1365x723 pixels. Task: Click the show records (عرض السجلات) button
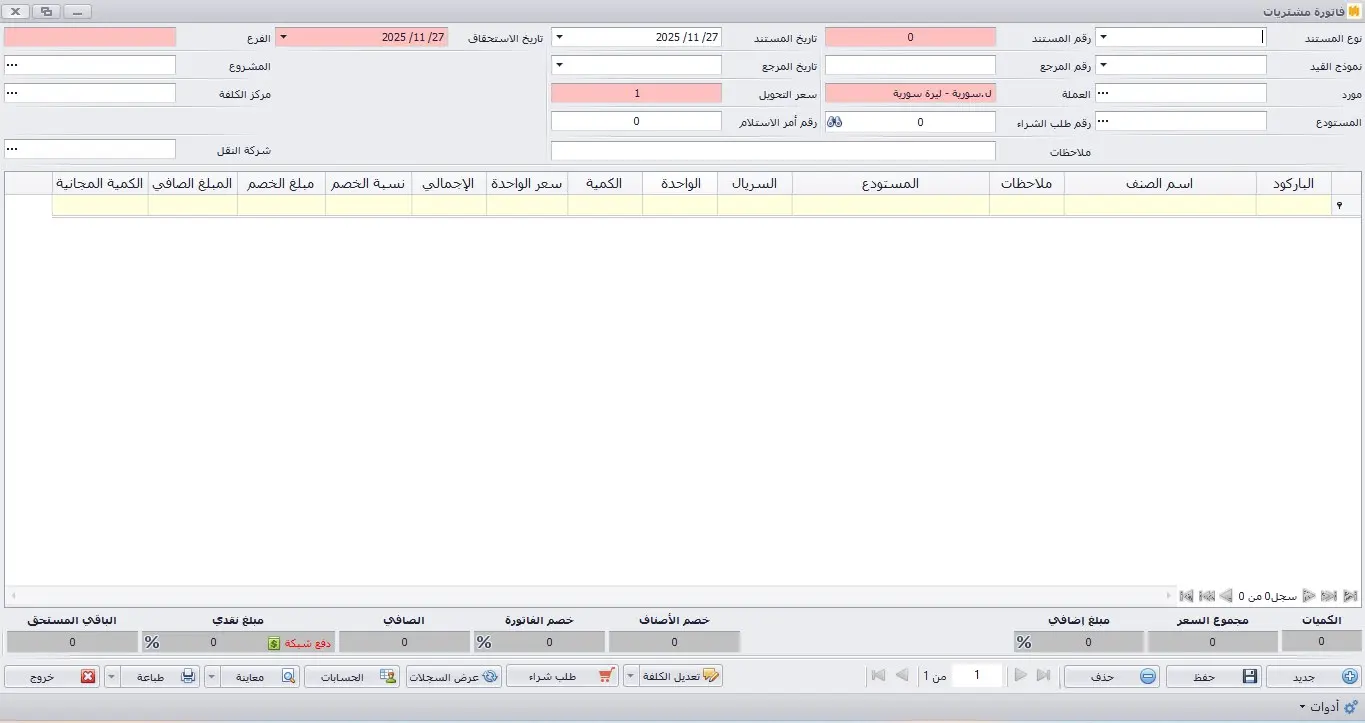[x=453, y=677]
